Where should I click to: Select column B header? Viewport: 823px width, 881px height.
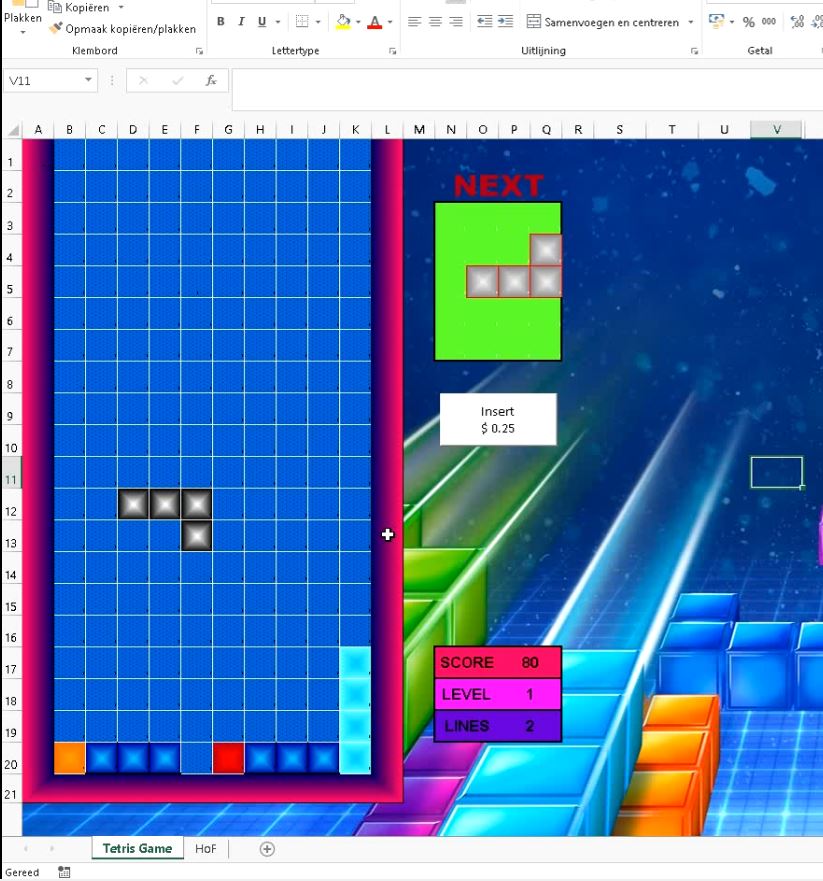click(69, 130)
